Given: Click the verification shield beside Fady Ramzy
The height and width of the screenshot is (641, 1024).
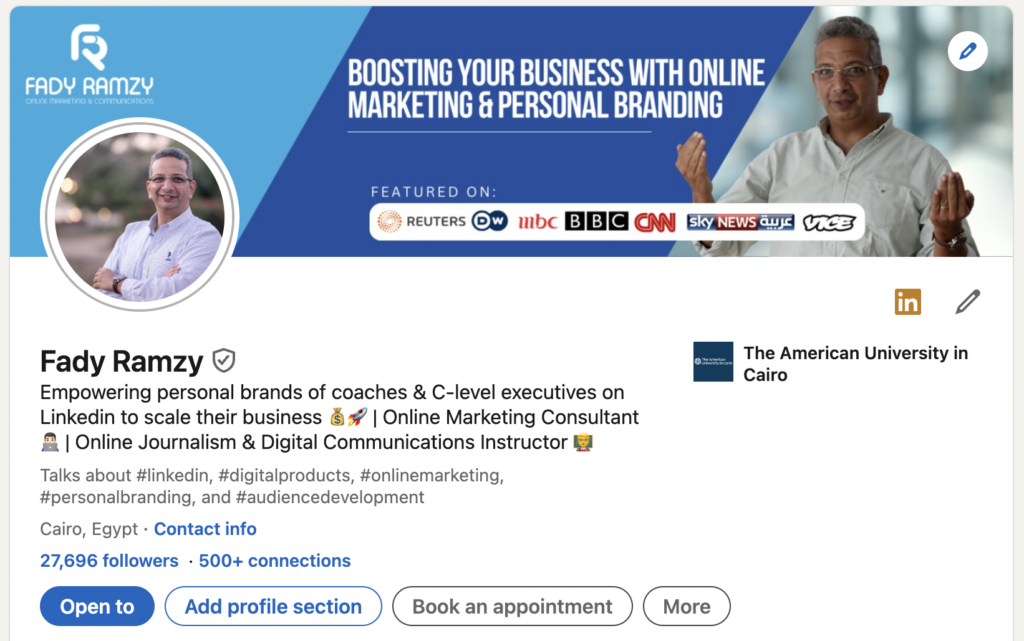Looking at the screenshot, I should click(223, 360).
